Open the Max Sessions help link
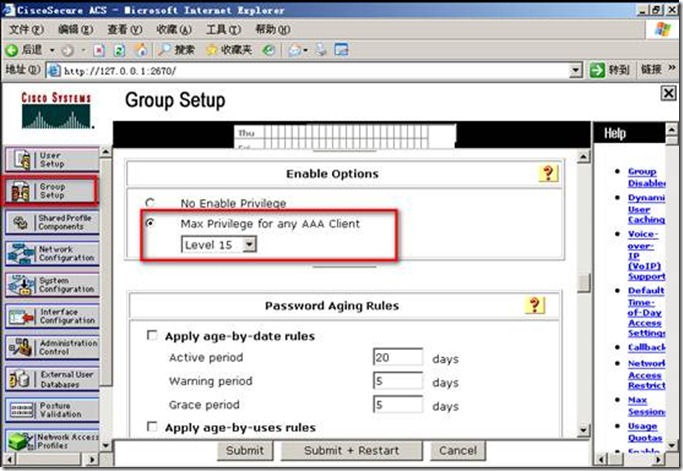Viewport: 683px width, 471px height. coord(646,406)
